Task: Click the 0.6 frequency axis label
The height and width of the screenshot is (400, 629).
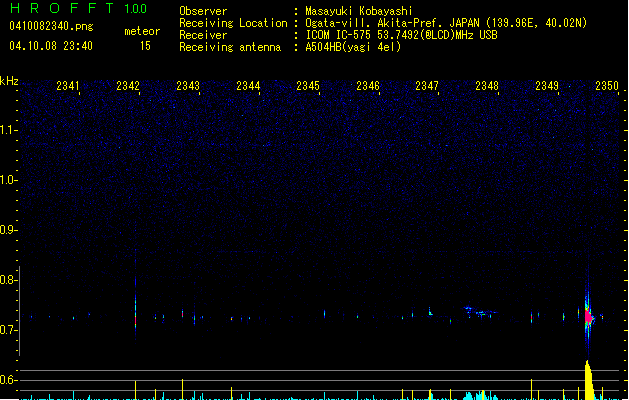Action: click(7, 380)
